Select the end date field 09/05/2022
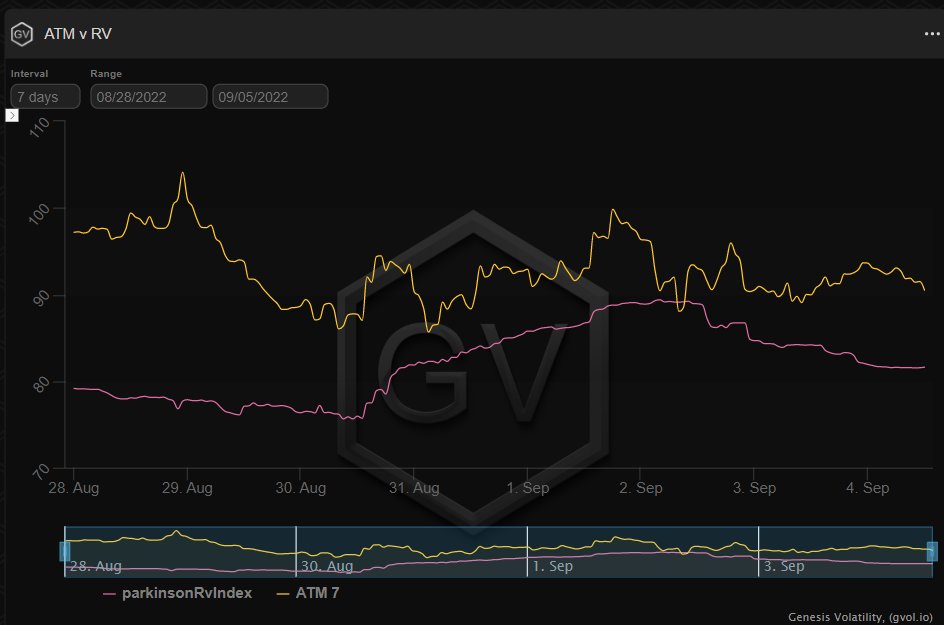Screen dimensions: 944x625 tap(270, 97)
